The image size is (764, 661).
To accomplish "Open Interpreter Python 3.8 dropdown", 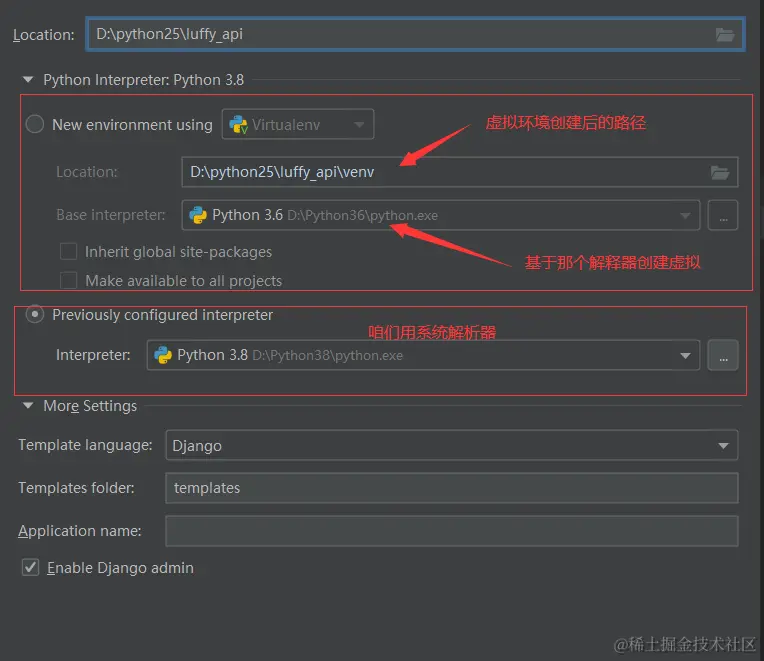I will coord(423,355).
